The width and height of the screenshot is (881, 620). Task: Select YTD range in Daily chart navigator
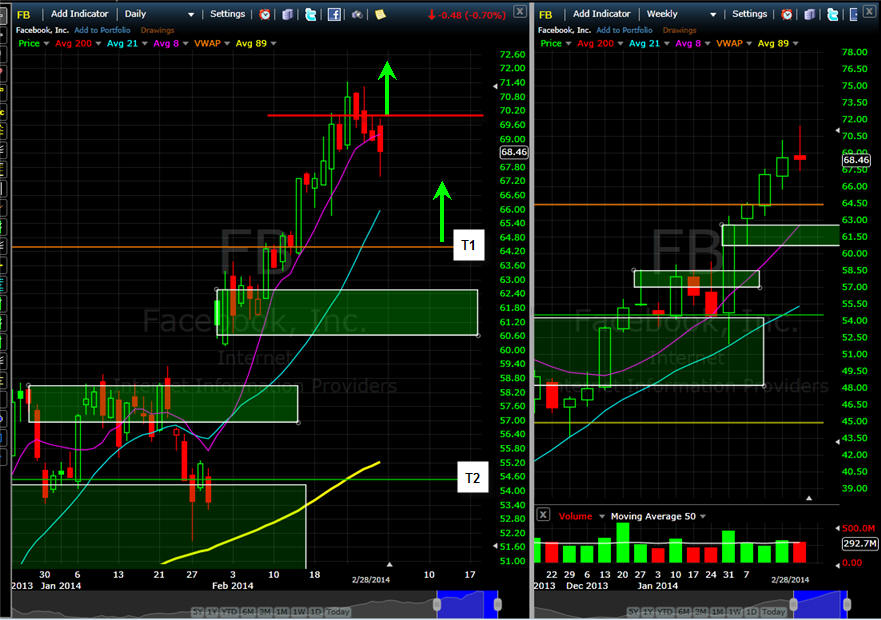[229, 612]
